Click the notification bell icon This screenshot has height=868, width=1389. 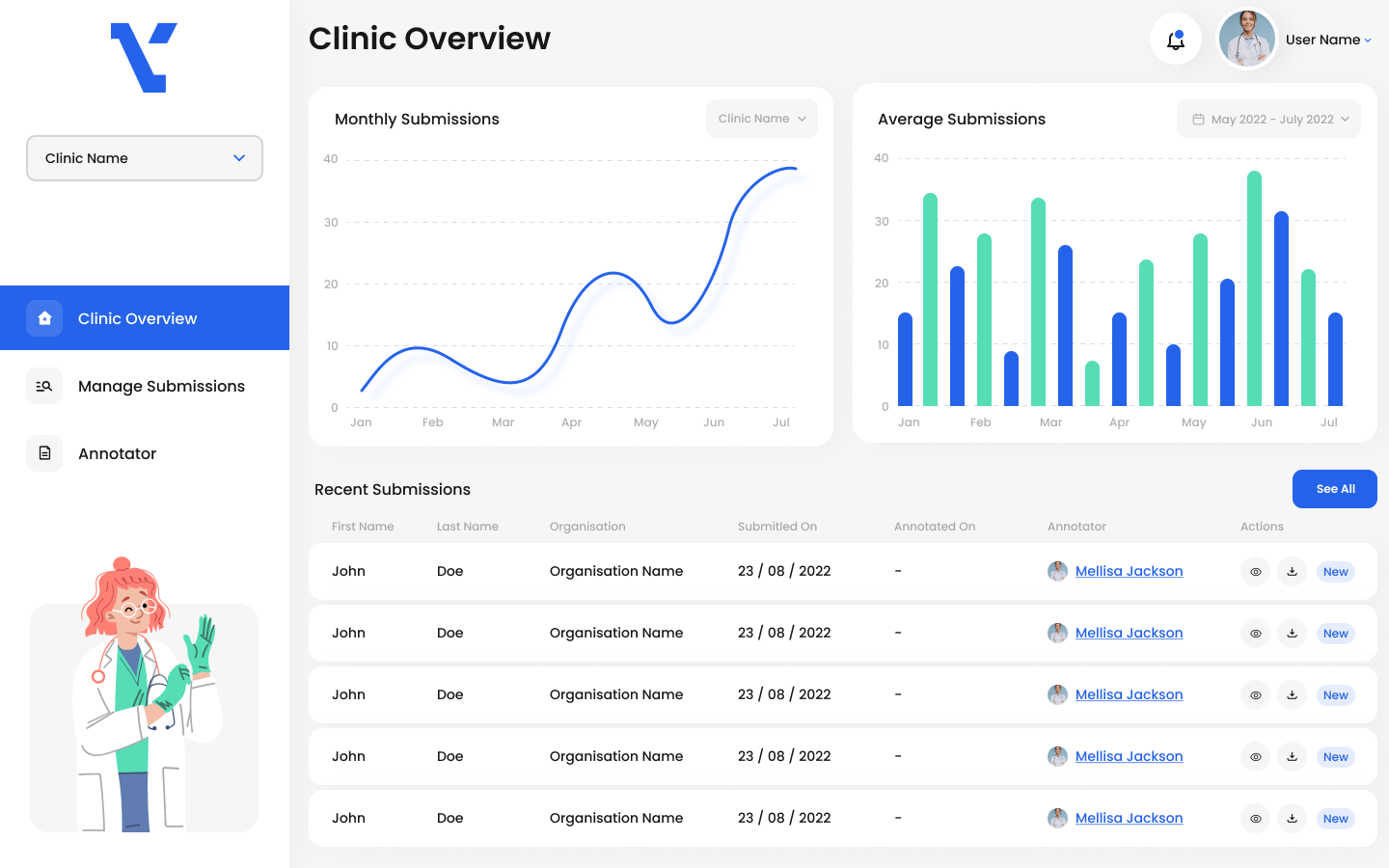[x=1175, y=40]
